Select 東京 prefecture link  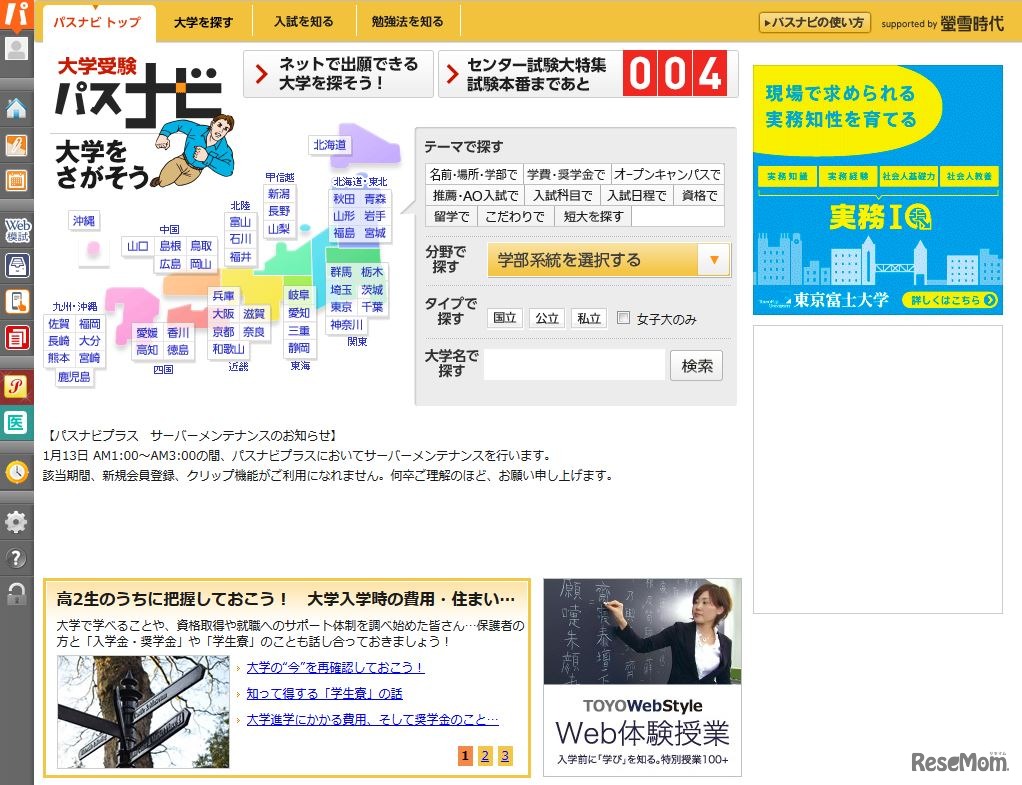click(342, 307)
